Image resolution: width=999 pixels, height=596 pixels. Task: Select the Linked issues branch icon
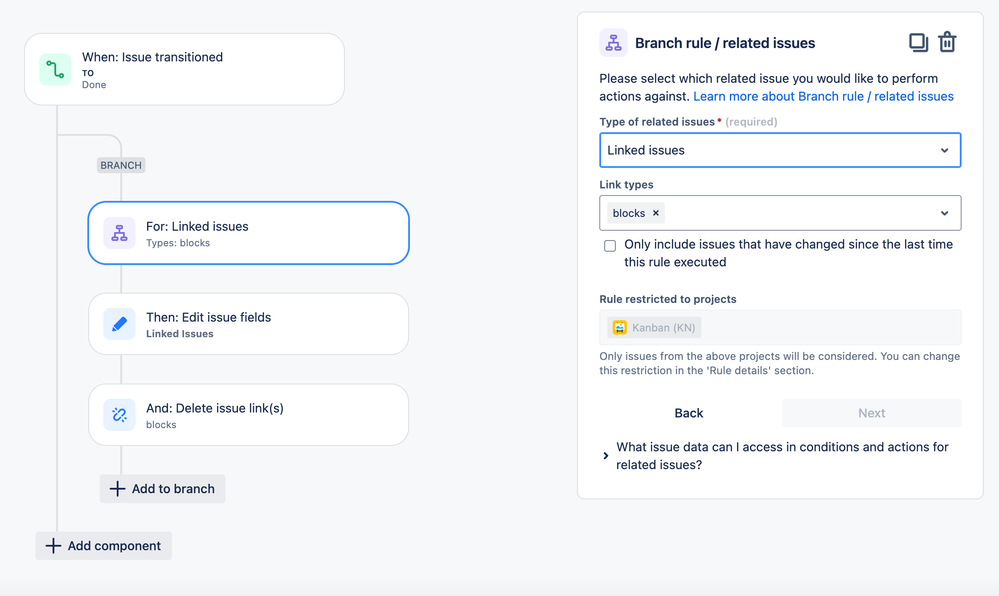tap(119, 233)
